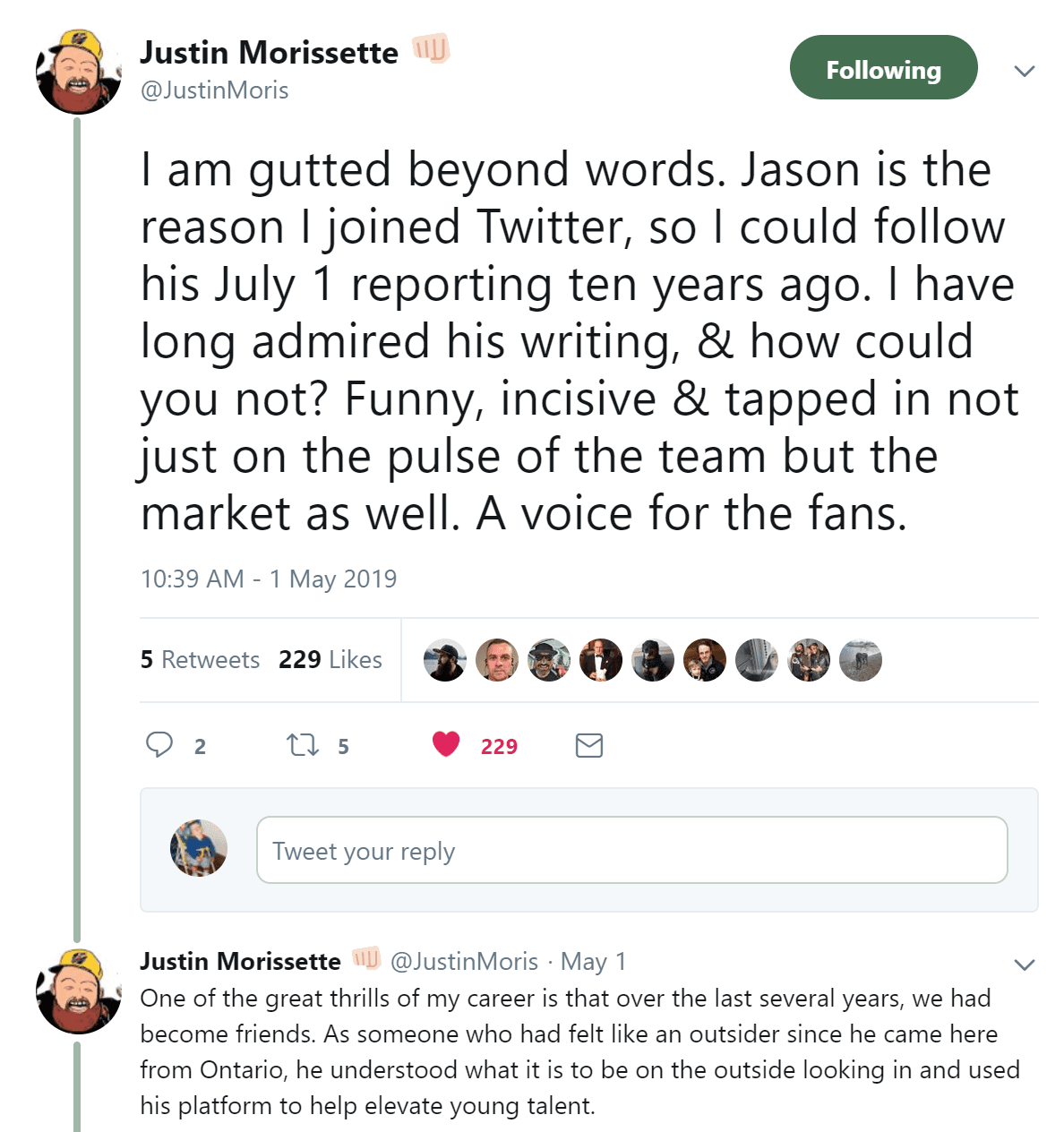View the 229 Likes list

330,660
